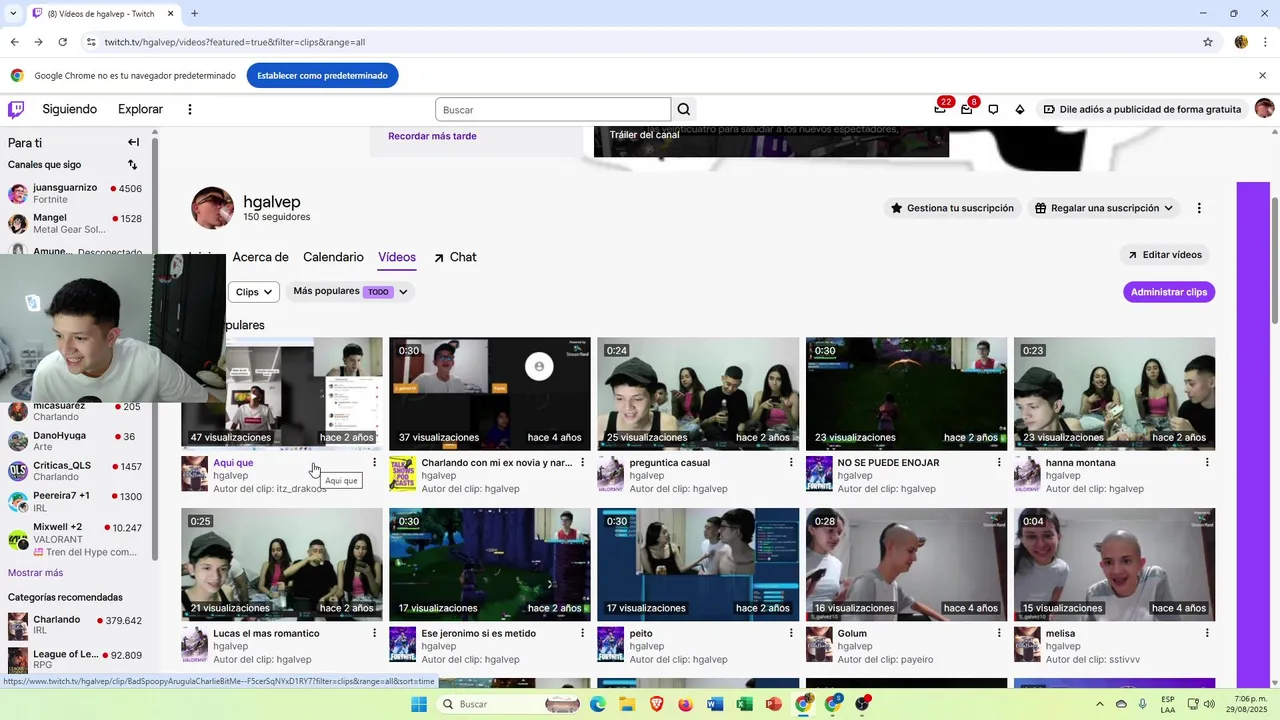Open options for clip Lucas el mas romantico
Image resolution: width=1280 pixels, height=720 pixels.
pos(375,633)
